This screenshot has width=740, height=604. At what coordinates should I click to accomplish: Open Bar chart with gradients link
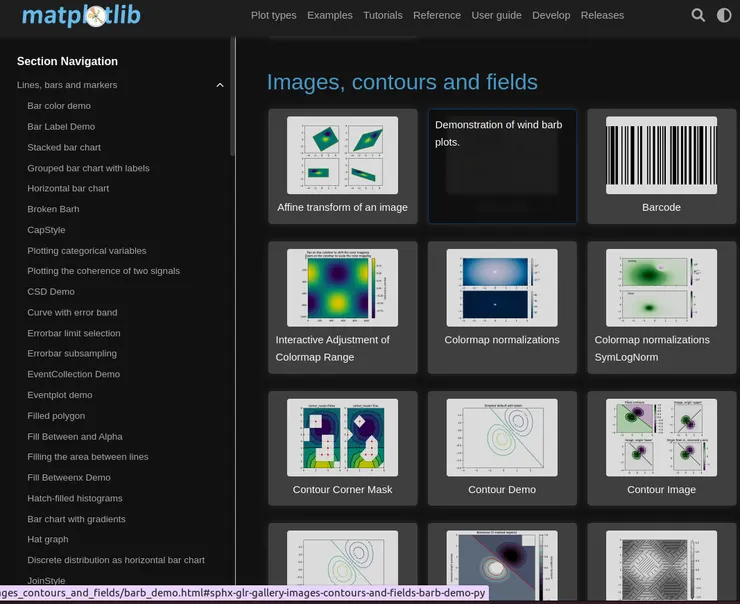(76, 519)
